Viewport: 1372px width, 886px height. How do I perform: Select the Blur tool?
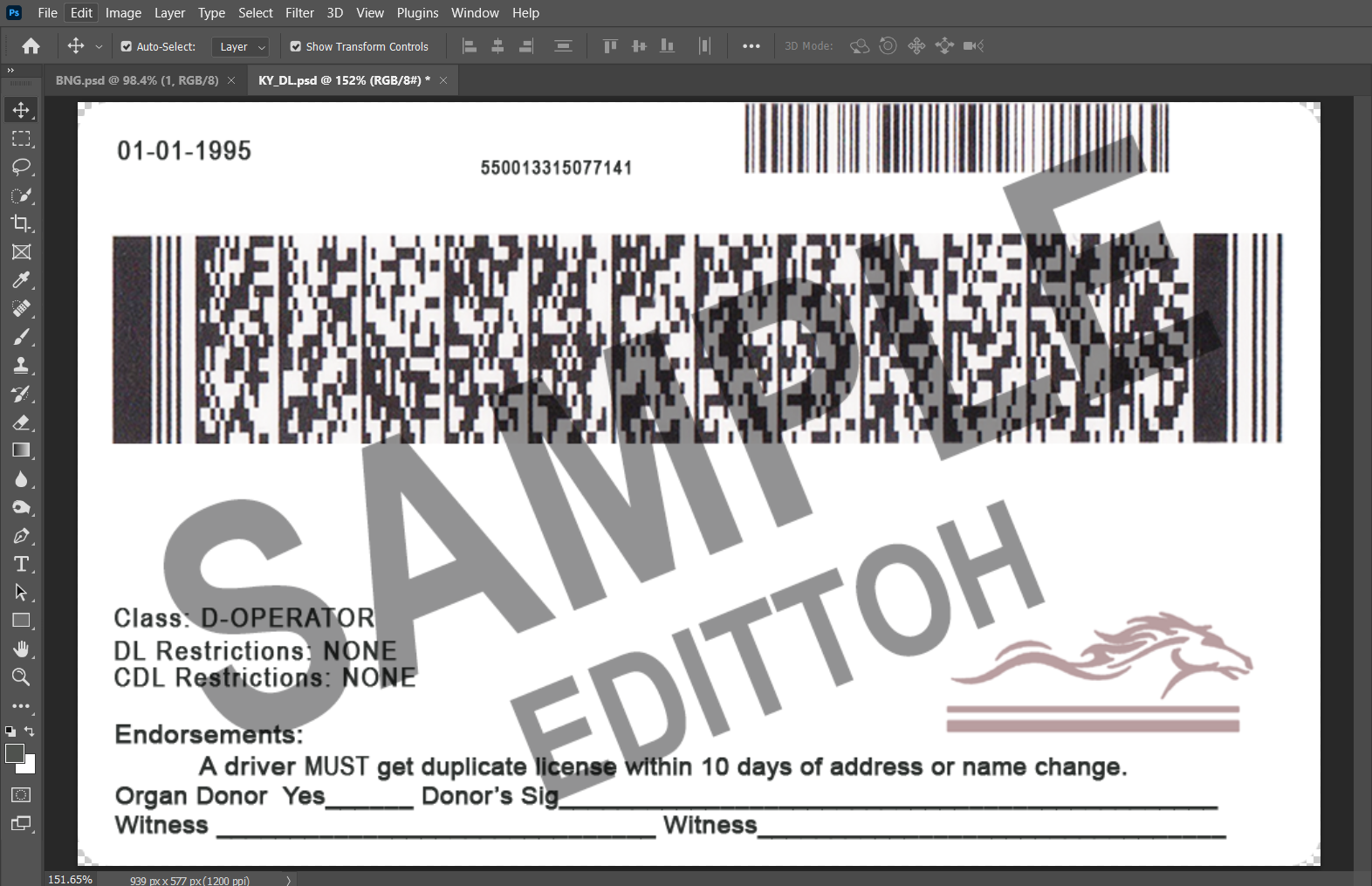(21, 479)
